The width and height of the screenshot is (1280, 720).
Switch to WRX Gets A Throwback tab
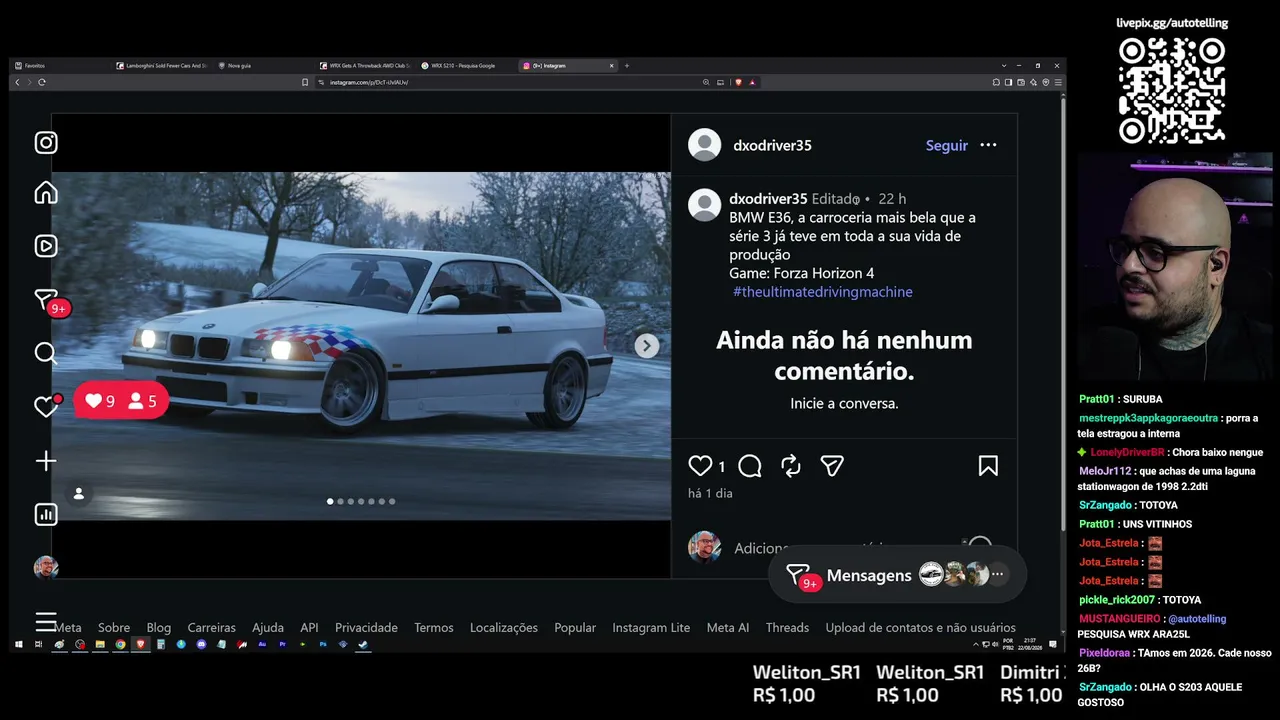(364, 66)
